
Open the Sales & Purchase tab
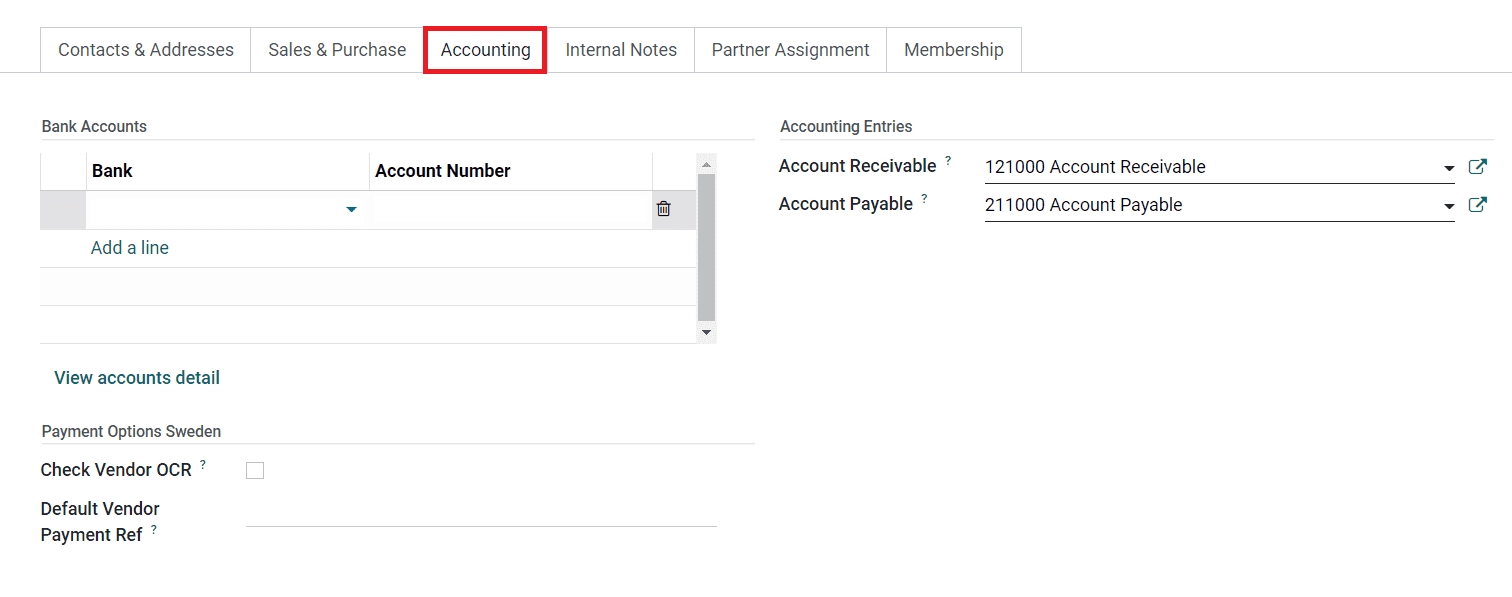337,50
